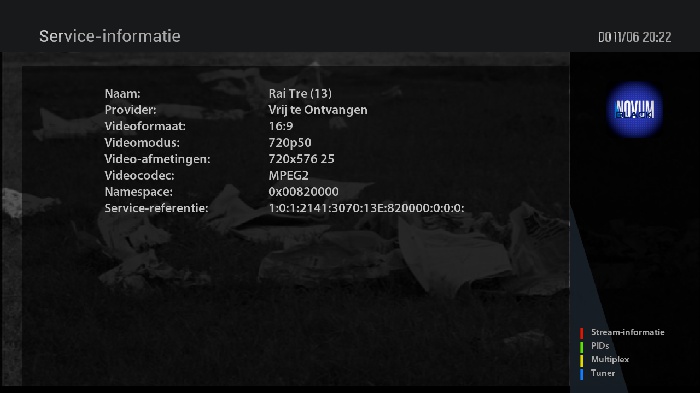Click the Naam: field label
The width and height of the screenshot is (700, 393).
tap(122, 94)
